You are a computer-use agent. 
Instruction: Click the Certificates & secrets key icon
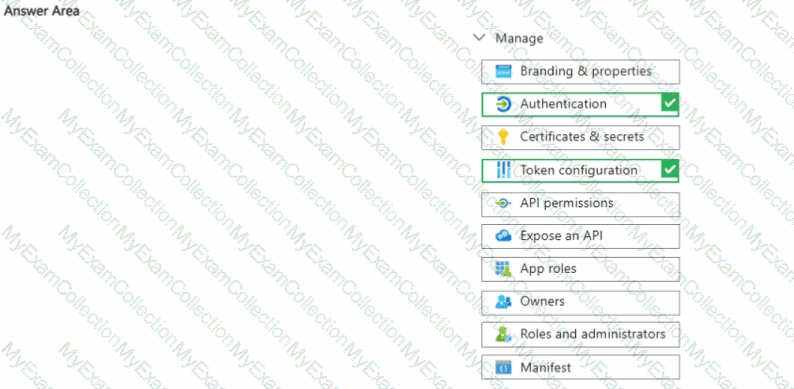click(x=503, y=137)
